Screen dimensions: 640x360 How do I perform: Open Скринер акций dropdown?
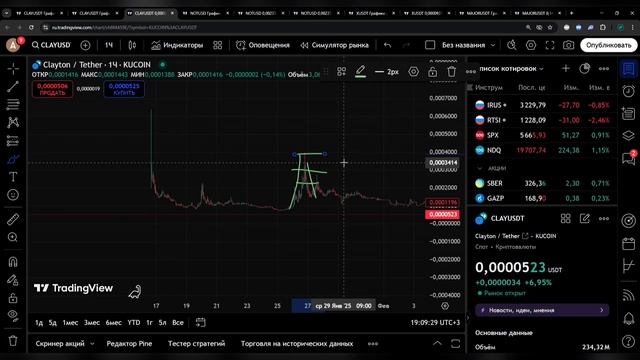point(64,344)
